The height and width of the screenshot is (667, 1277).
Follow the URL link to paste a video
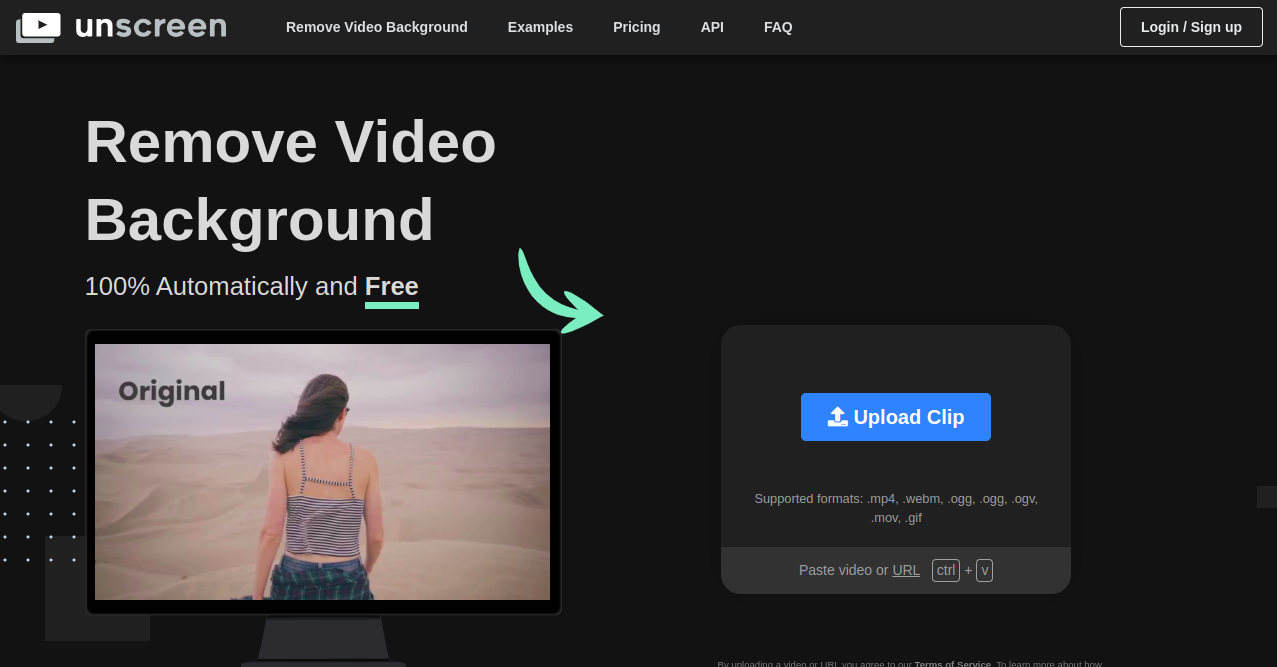[906, 570]
